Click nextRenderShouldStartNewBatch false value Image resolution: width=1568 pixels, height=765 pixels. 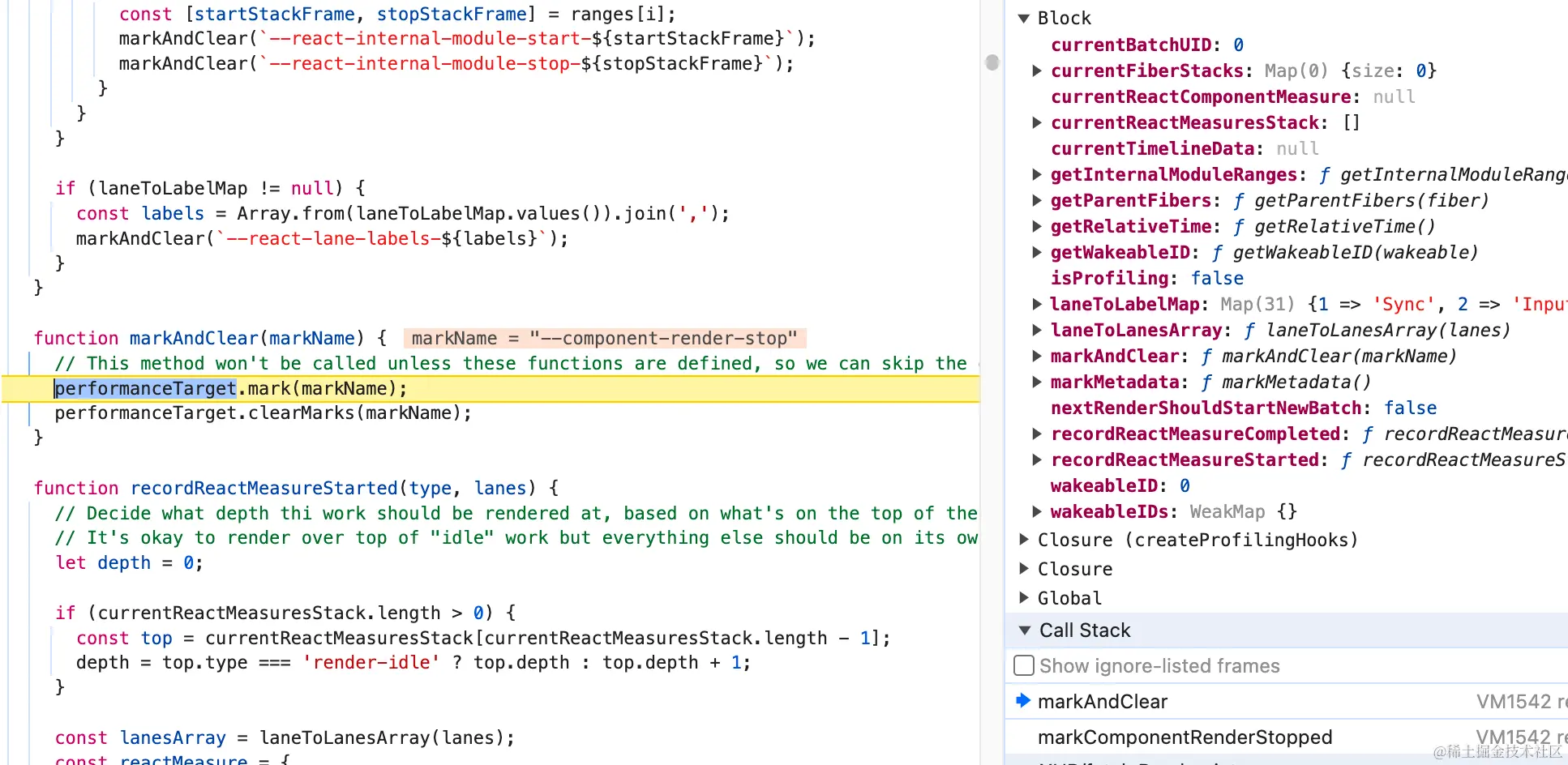[x=1411, y=408]
